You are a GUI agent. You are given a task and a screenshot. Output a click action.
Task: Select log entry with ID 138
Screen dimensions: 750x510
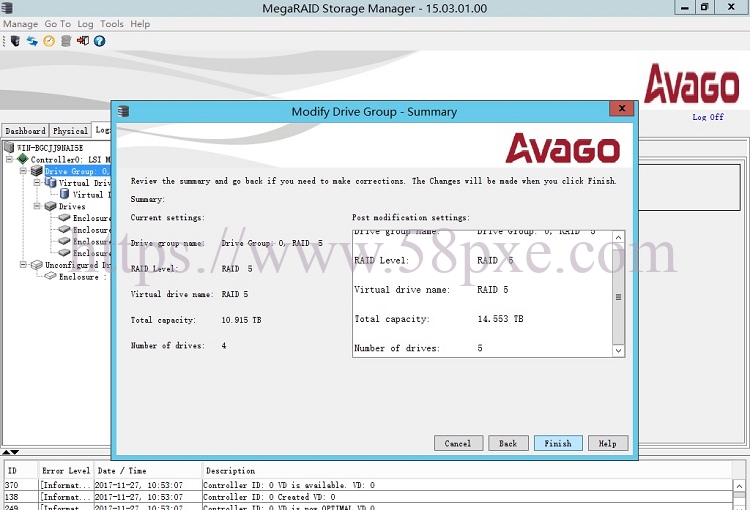(x=368, y=497)
